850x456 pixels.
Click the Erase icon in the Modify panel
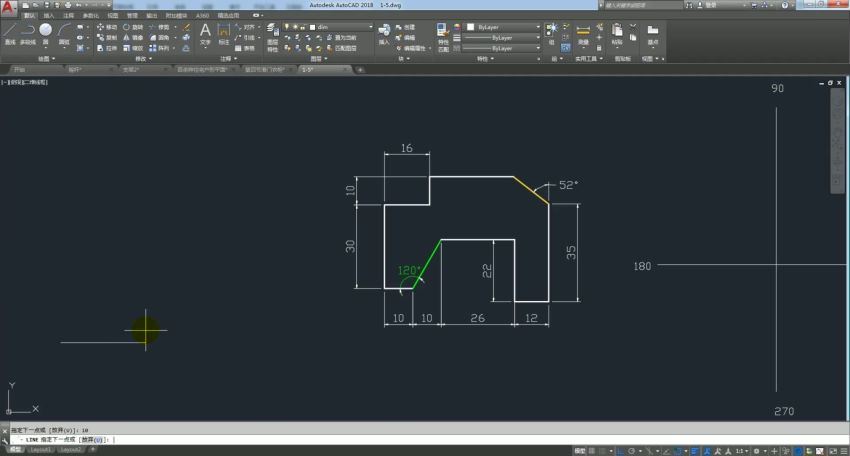(x=186, y=27)
